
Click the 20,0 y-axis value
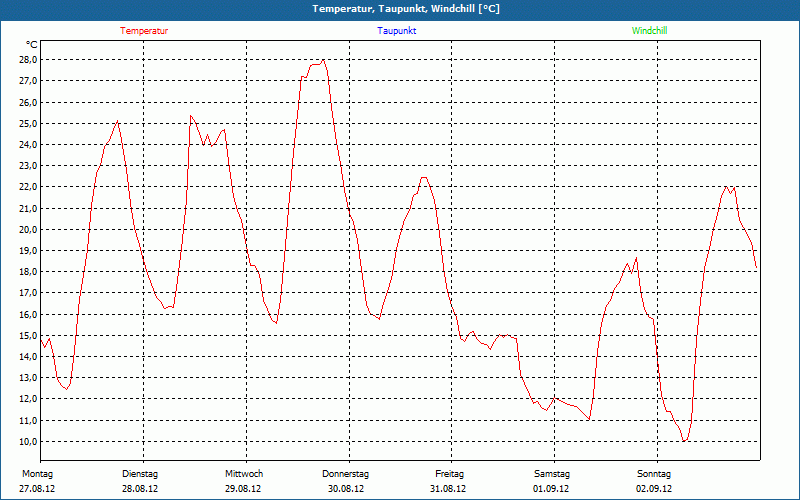point(29,230)
